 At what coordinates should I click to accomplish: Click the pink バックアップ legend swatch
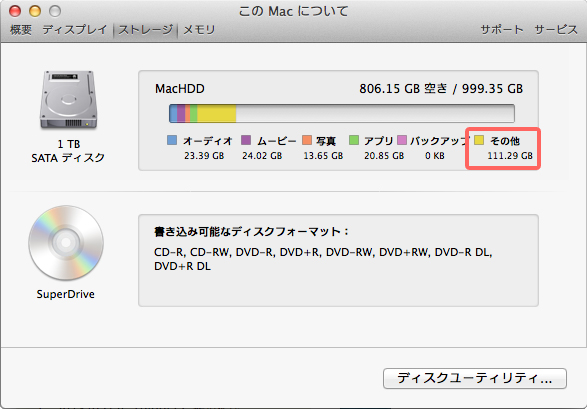point(402,140)
